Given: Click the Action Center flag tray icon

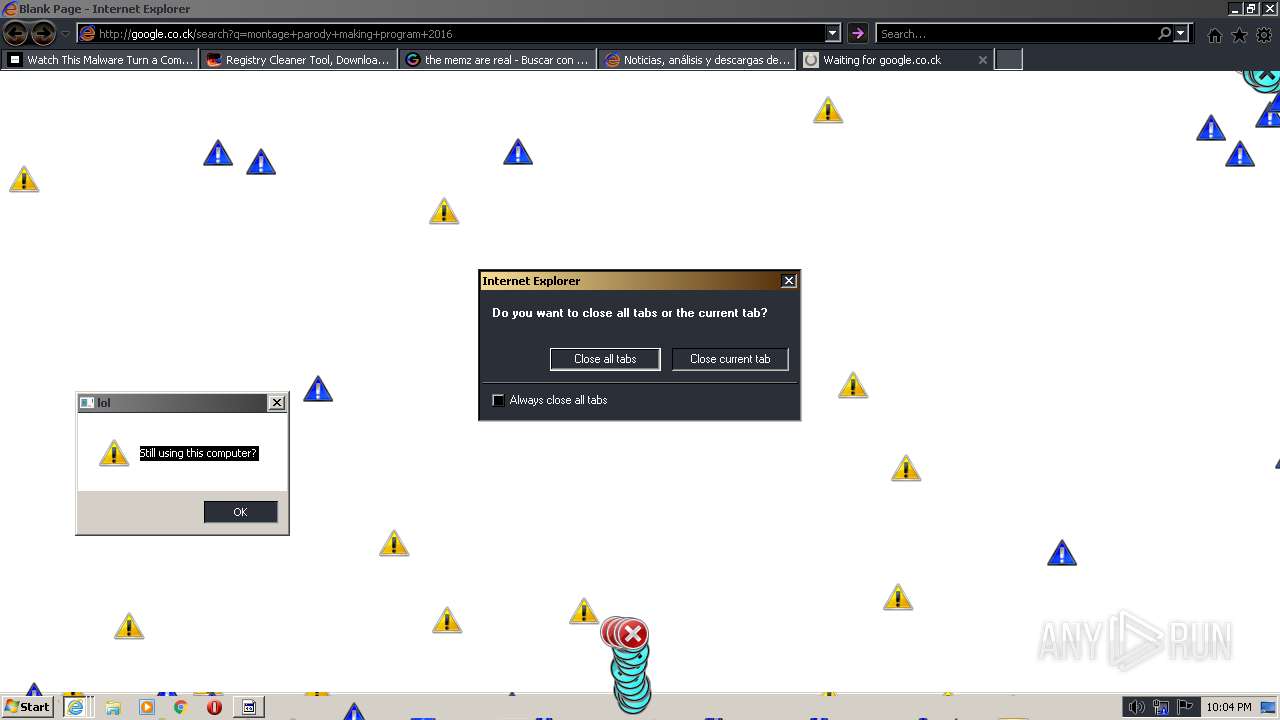Looking at the screenshot, I should [1185, 707].
